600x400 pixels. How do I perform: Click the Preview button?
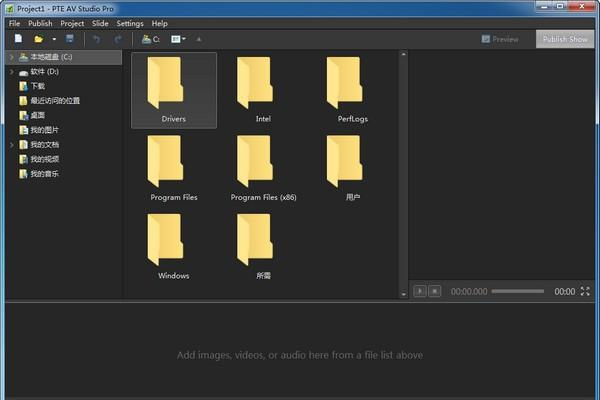click(500, 39)
